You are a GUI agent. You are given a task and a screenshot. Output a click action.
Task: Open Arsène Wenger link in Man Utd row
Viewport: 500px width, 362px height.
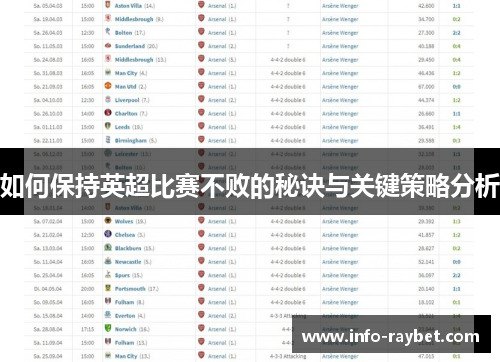pos(340,87)
